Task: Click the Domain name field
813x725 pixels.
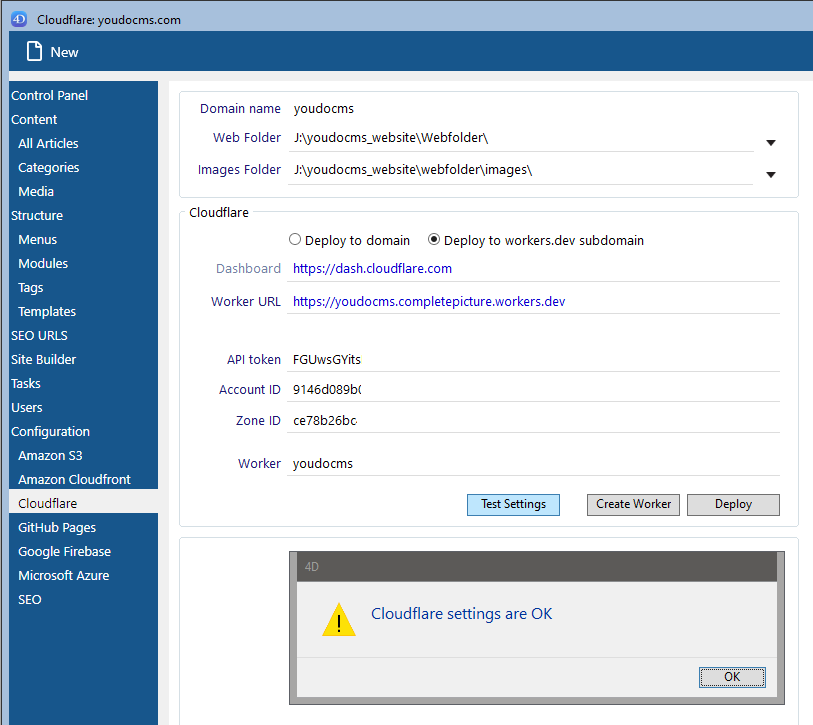Action: click(x=324, y=108)
